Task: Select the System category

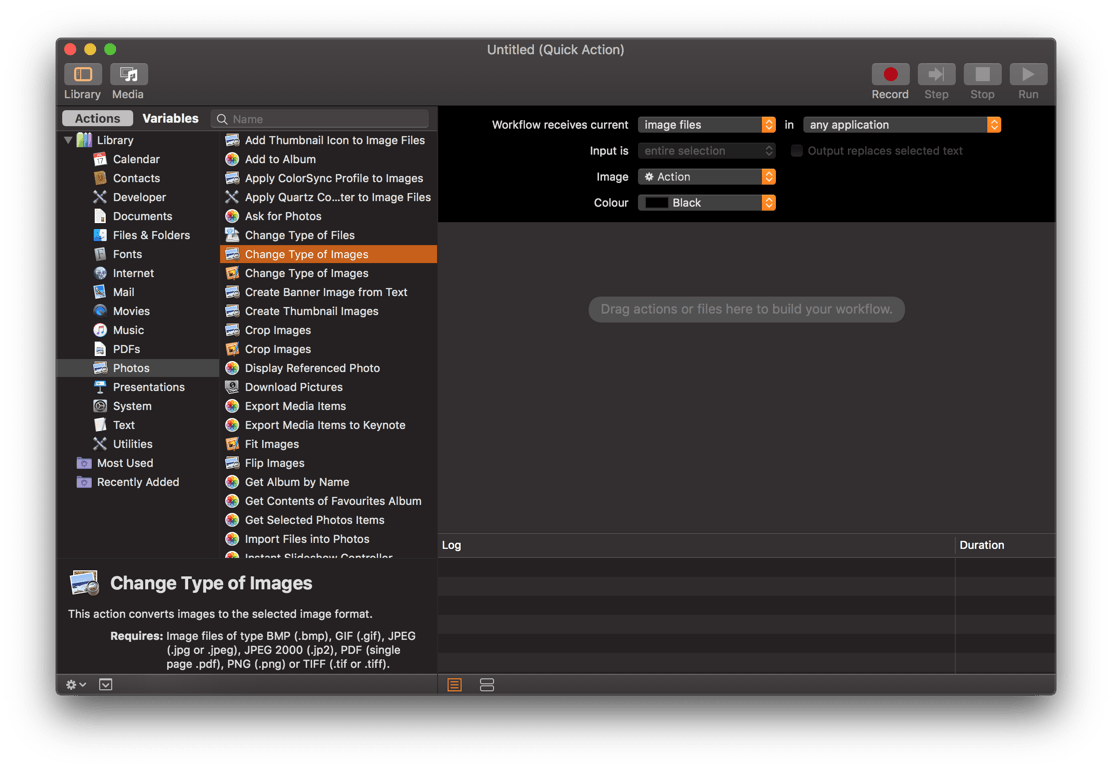Action: point(132,406)
